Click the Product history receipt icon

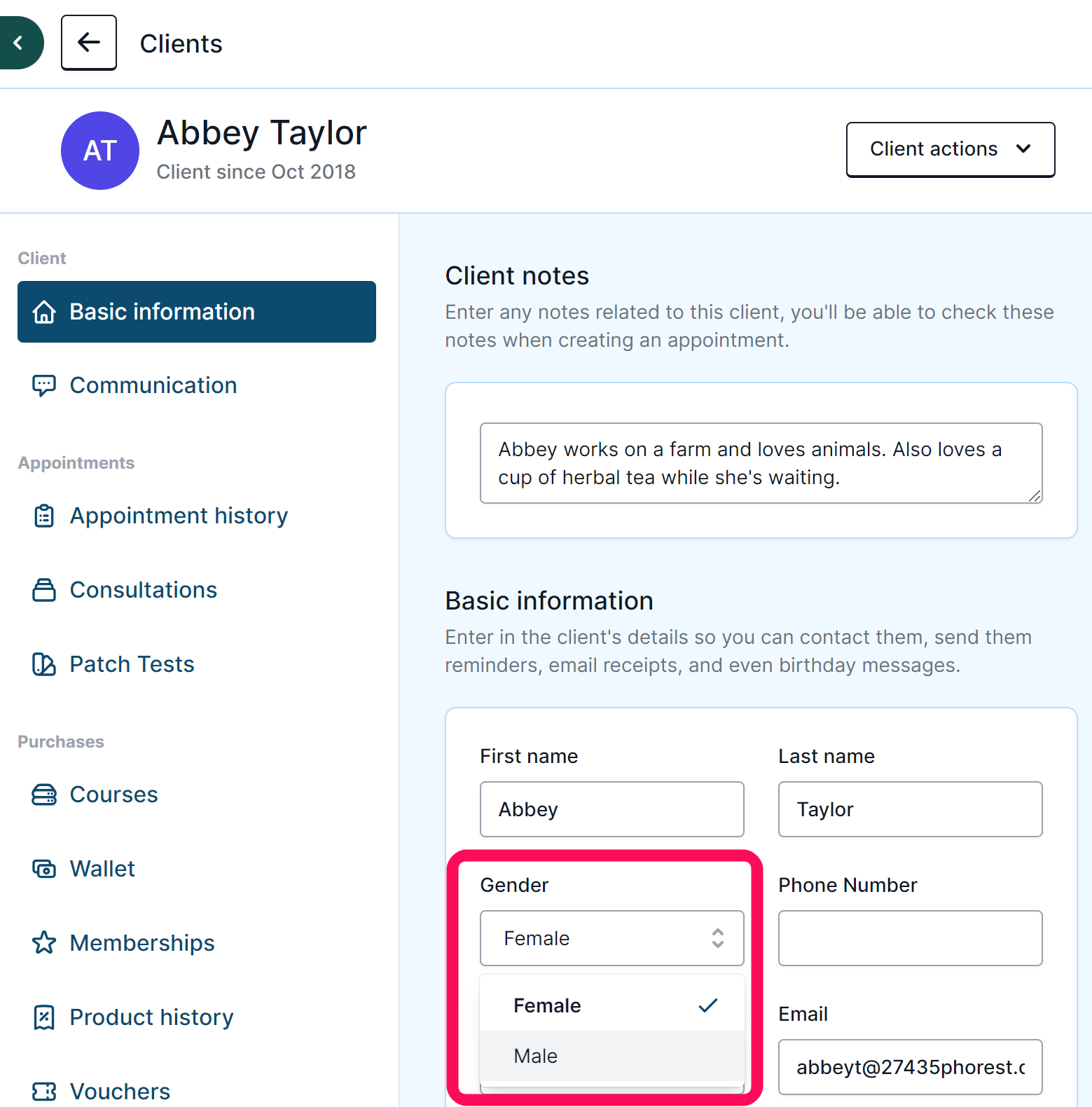click(44, 1017)
